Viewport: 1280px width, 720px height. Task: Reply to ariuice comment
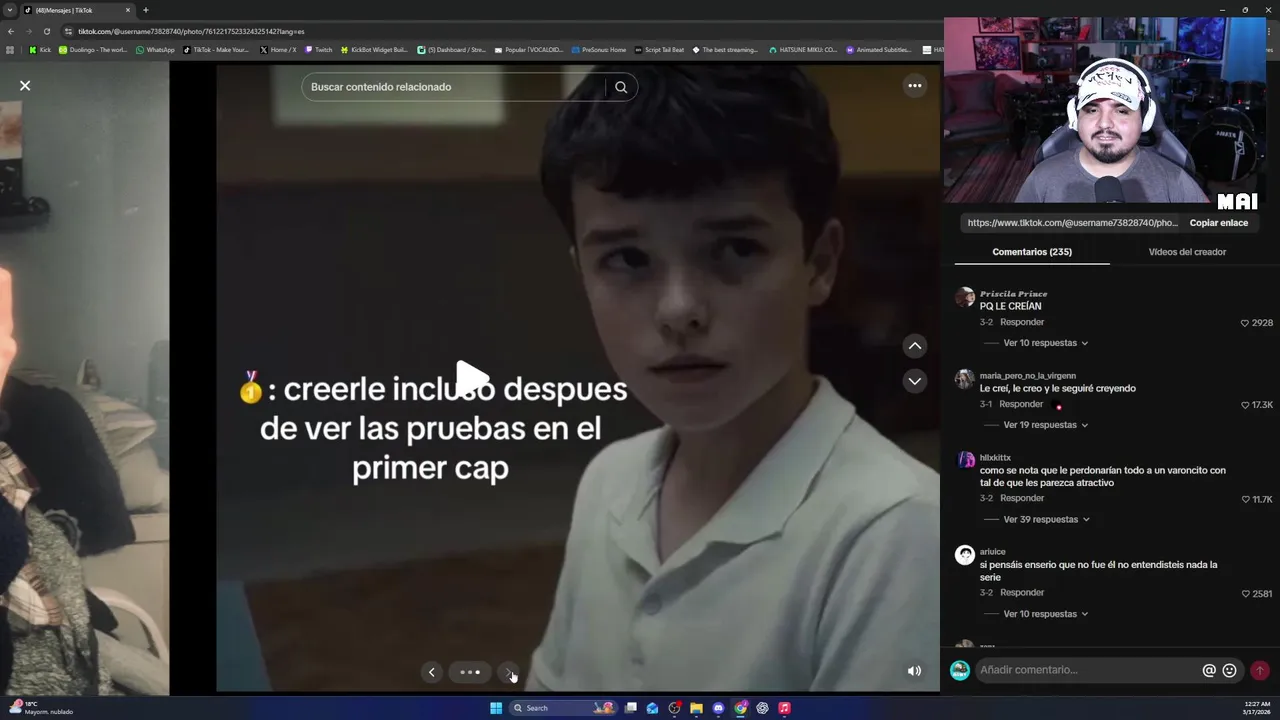pyautogui.click(x=1022, y=592)
